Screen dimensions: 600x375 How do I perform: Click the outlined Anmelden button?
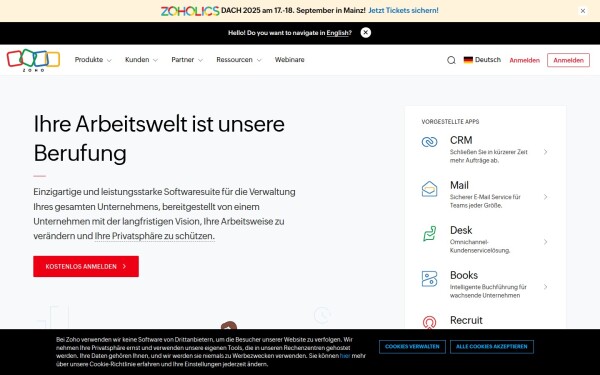568,60
